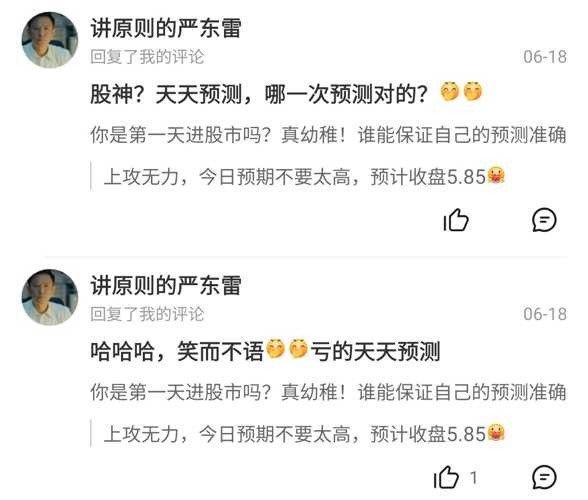Open the original post 上攻无力 in first reply
The image size is (588, 500).
(304, 177)
